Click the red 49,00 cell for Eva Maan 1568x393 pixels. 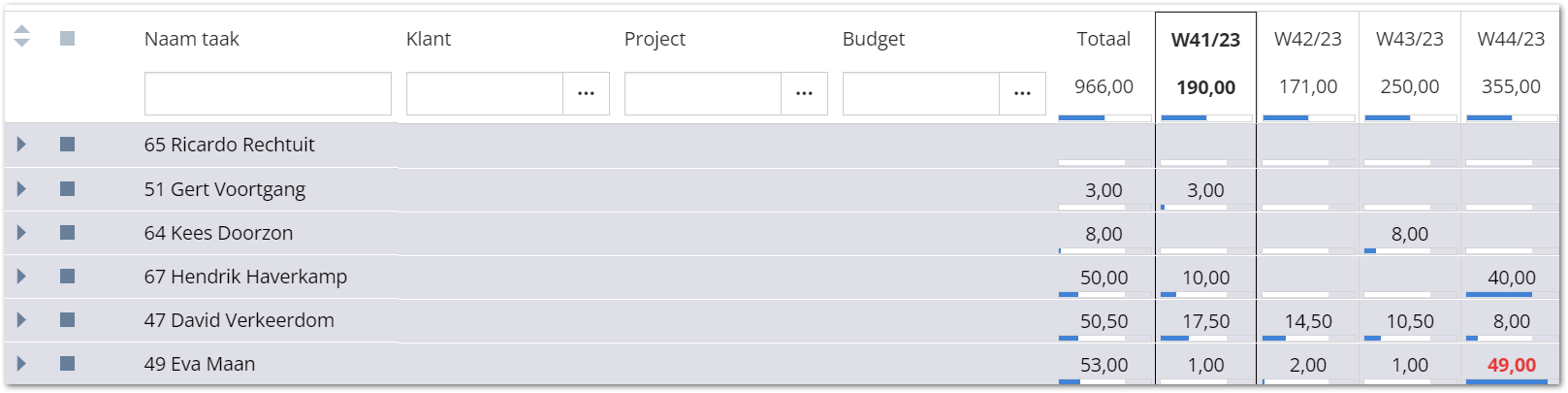[1512, 365]
